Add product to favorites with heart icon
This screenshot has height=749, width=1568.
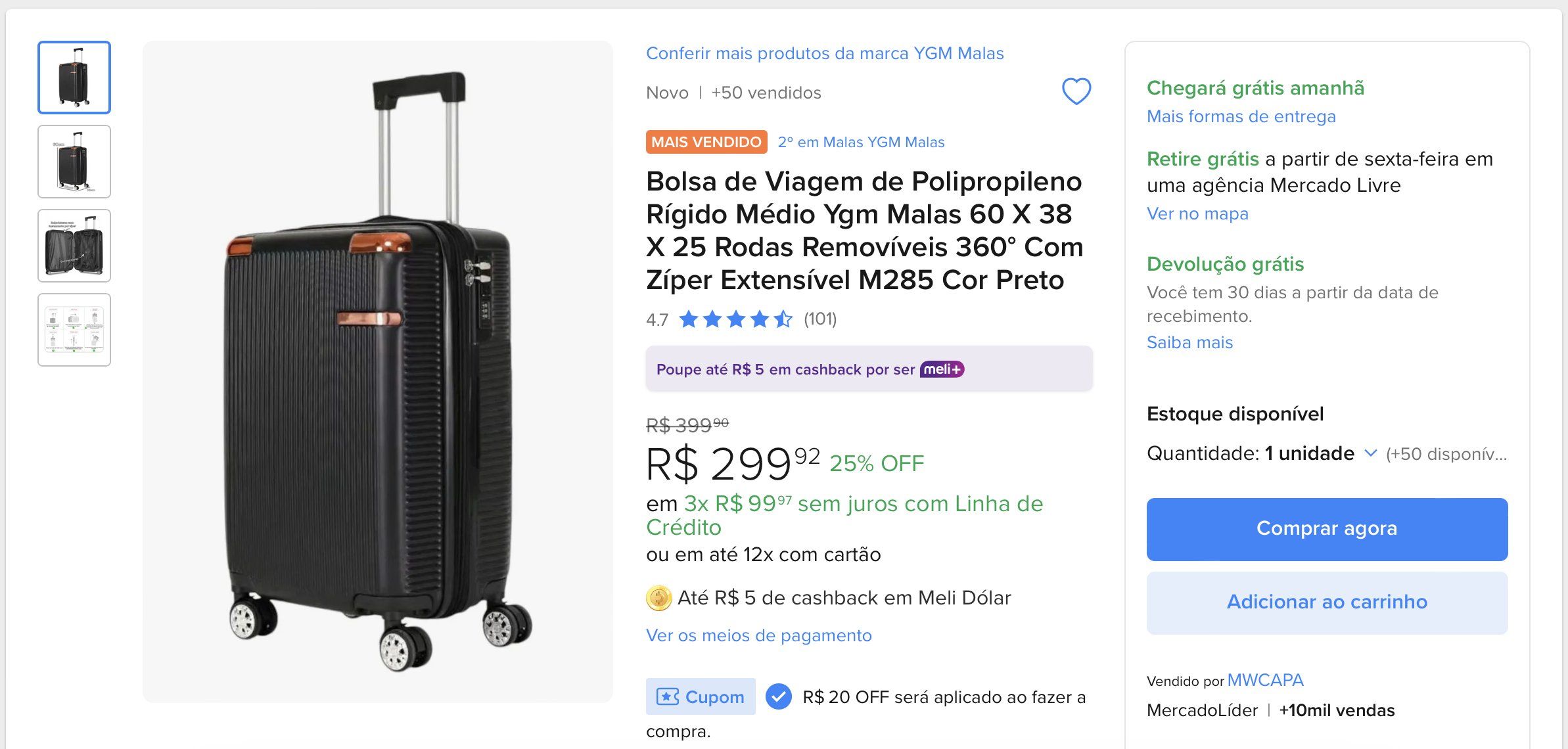[1076, 91]
